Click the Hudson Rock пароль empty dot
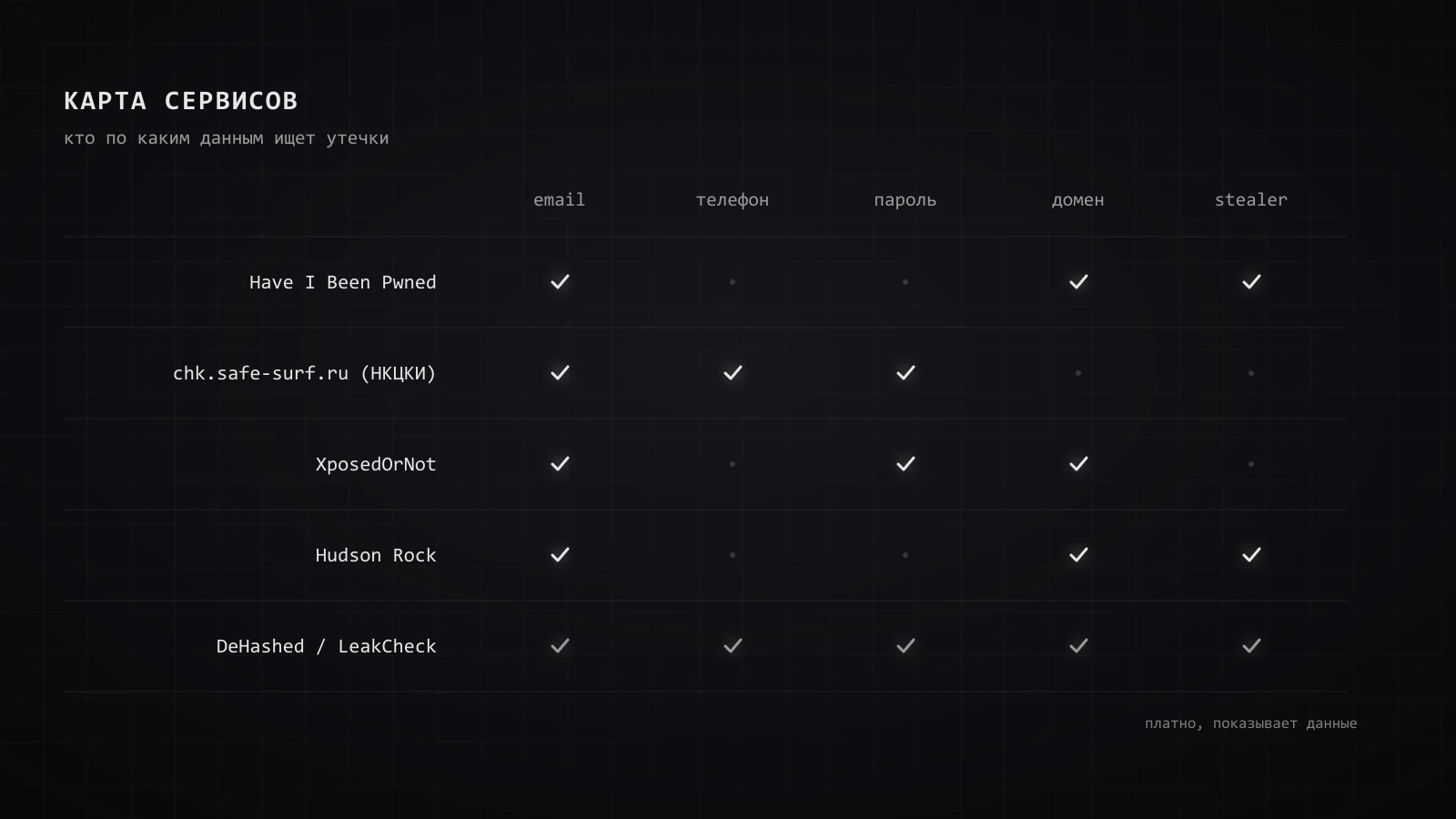The width and height of the screenshot is (1456, 819). (905, 555)
